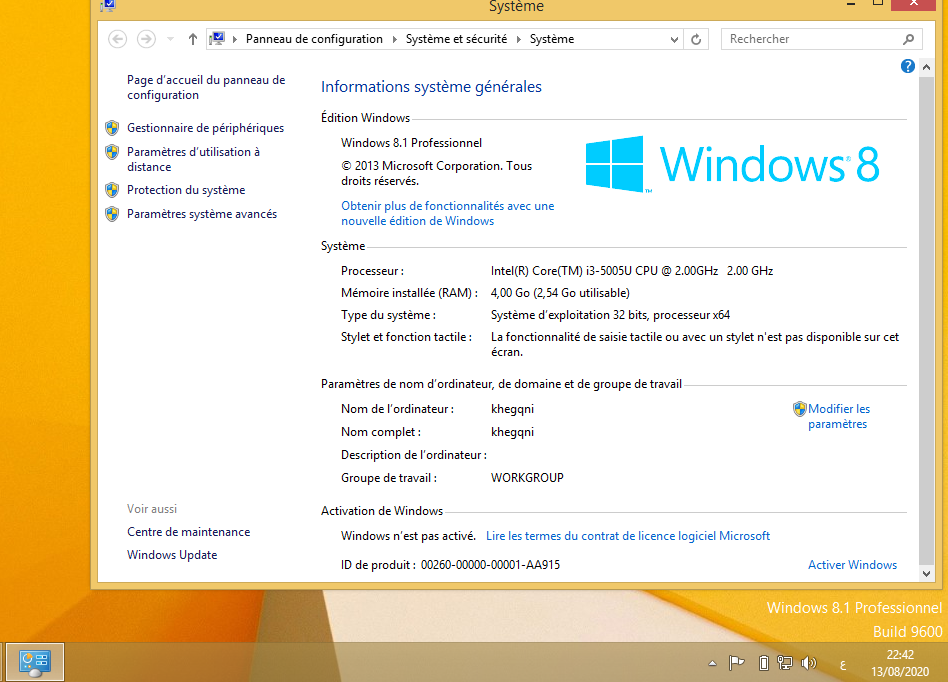Open Protection du système link
The image size is (948, 682).
click(x=186, y=190)
